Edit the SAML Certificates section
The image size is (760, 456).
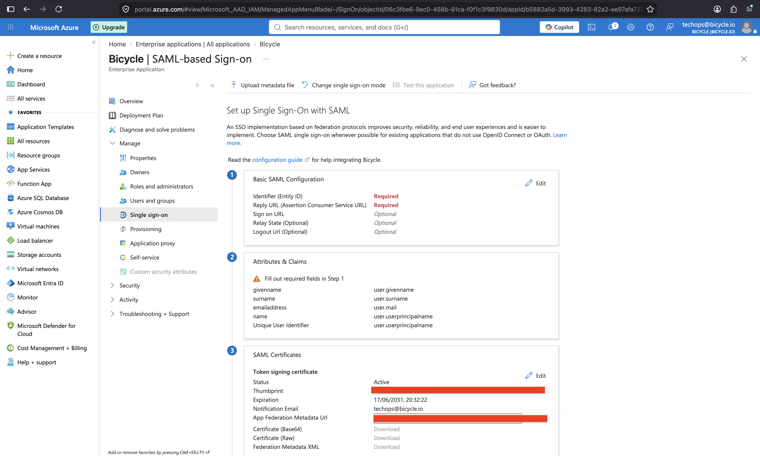click(x=536, y=376)
